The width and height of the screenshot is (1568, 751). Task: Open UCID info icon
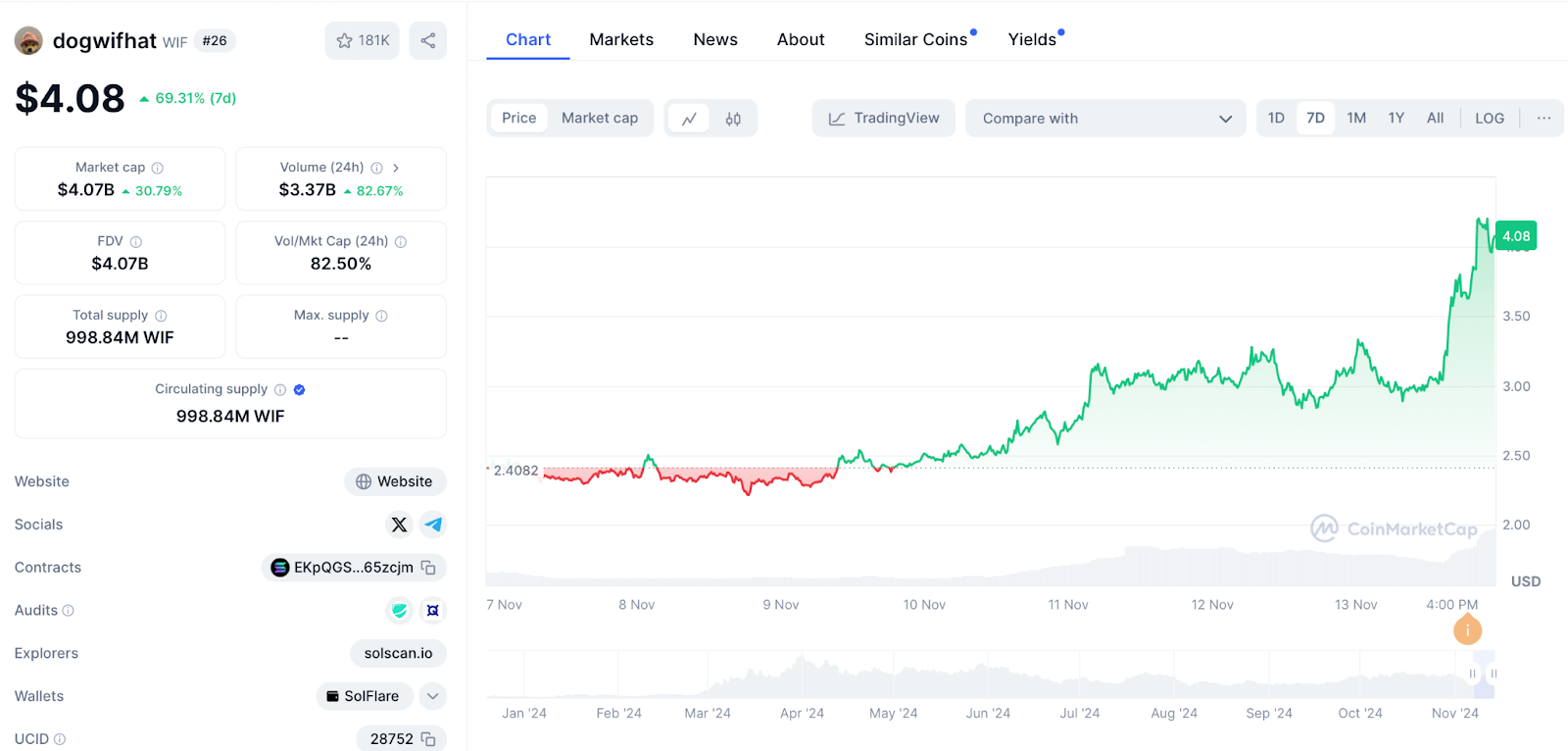coord(60,739)
